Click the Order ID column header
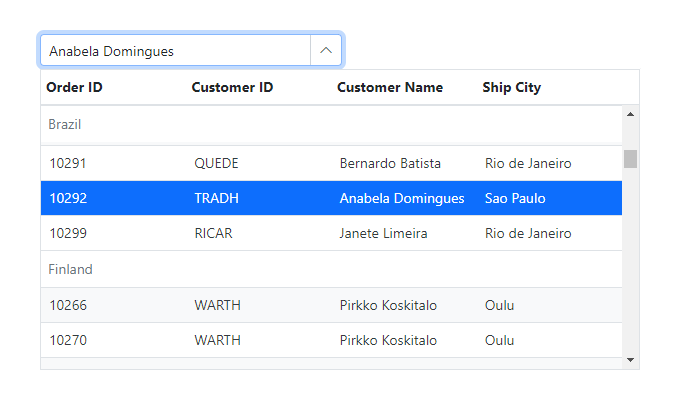Screen dimensions: 676x405 (x=74, y=88)
